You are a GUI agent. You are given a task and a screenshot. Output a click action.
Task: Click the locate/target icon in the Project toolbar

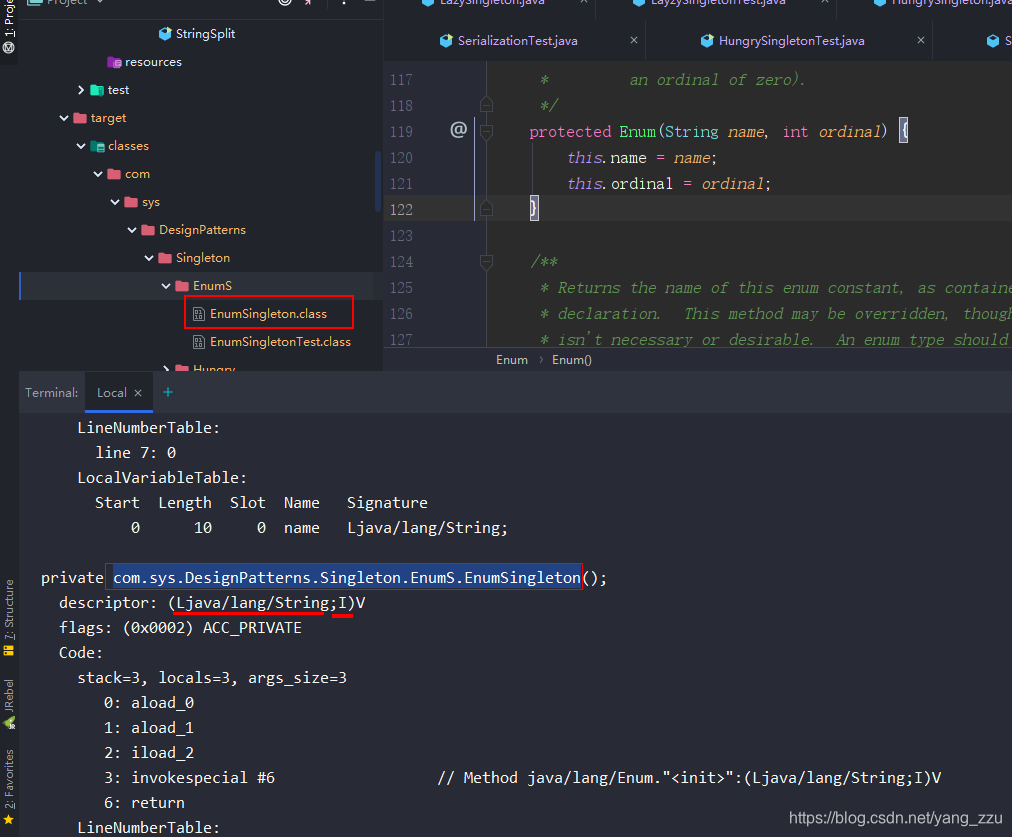(285, 3)
